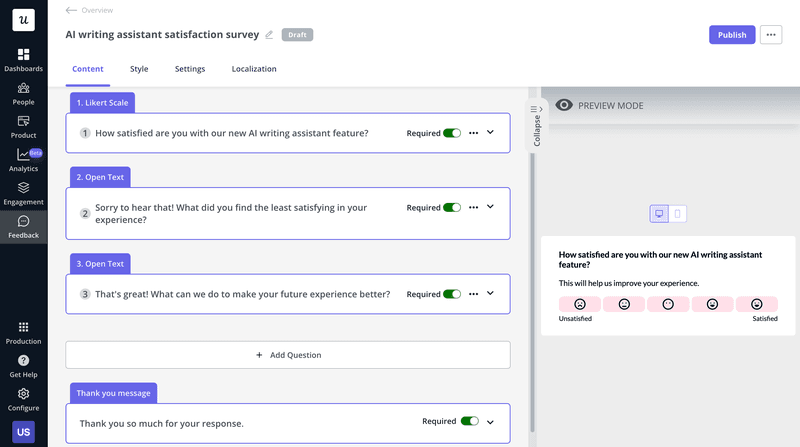This screenshot has width=800, height=447.
Task: Click the Userpilot logo icon
Action: pyautogui.click(x=23, y=20)
